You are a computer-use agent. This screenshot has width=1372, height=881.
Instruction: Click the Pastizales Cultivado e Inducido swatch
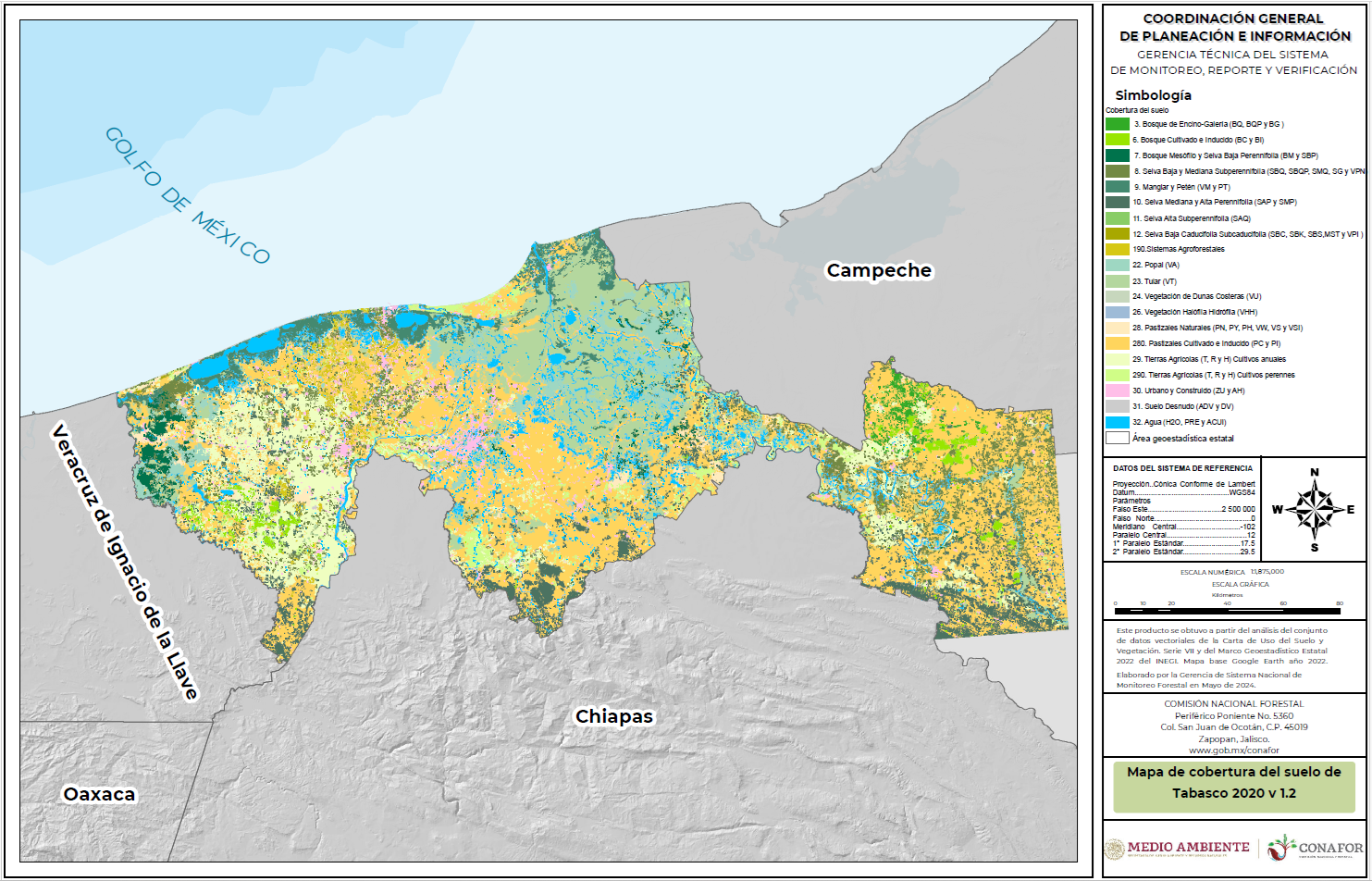tap(1118, 343)
